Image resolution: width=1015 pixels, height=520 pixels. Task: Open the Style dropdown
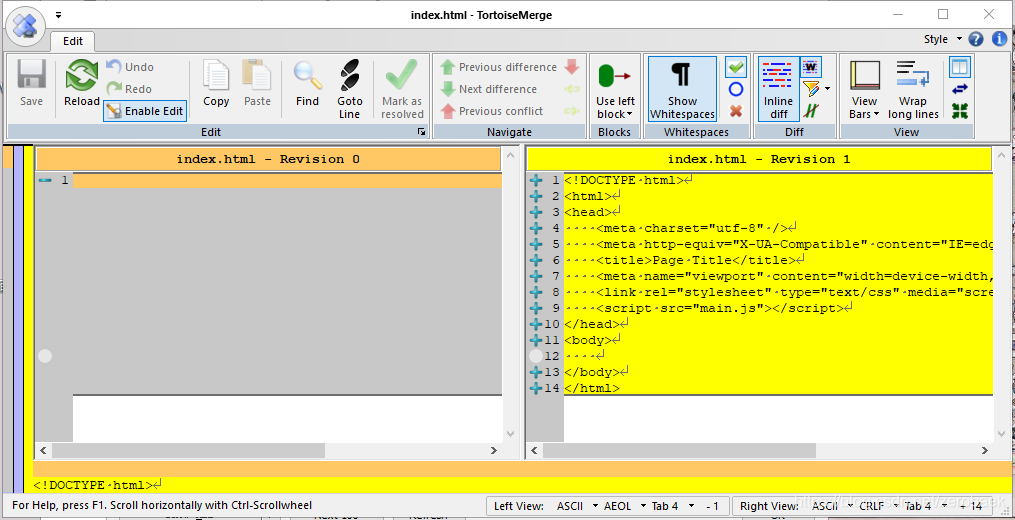(x=943, y=40)
